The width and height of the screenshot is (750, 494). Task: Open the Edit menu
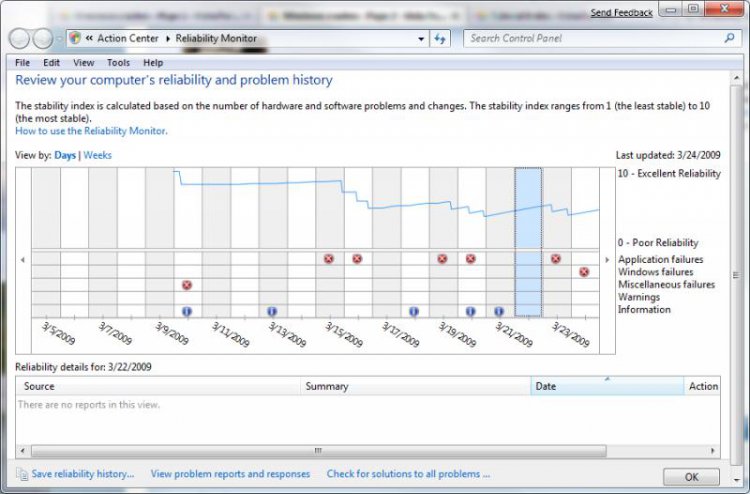click(51, 63)
